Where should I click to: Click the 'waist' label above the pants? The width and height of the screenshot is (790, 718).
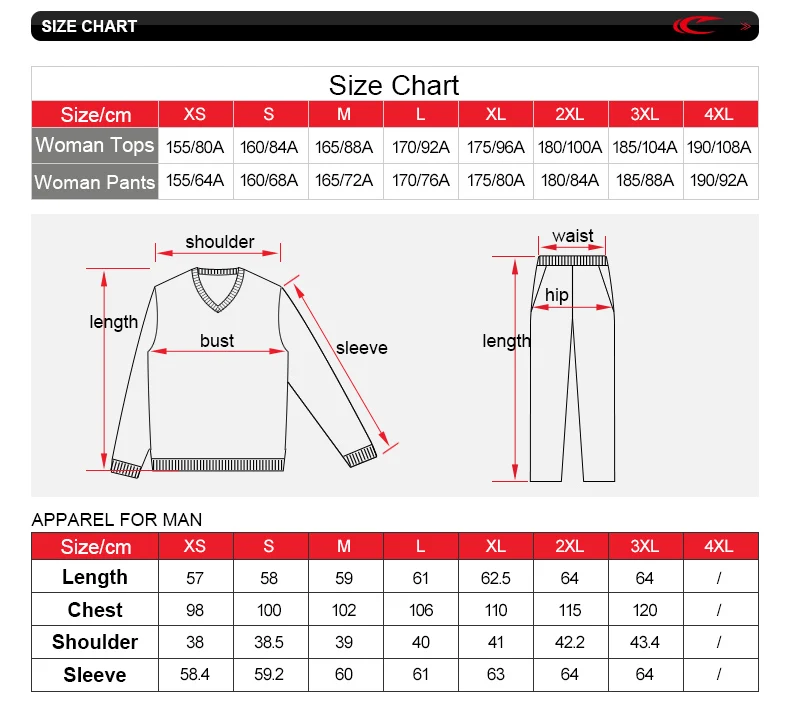tap(573, 236)
